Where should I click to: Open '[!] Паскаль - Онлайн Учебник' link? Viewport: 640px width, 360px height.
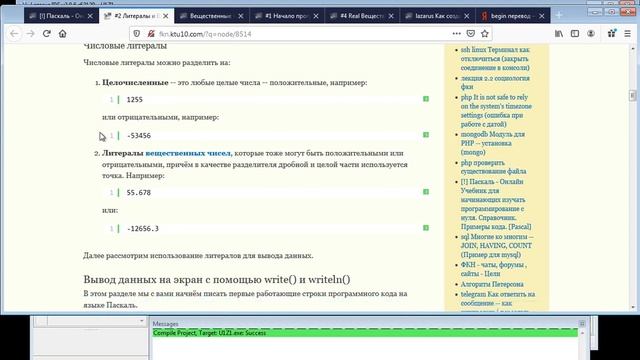pos(496,204)
